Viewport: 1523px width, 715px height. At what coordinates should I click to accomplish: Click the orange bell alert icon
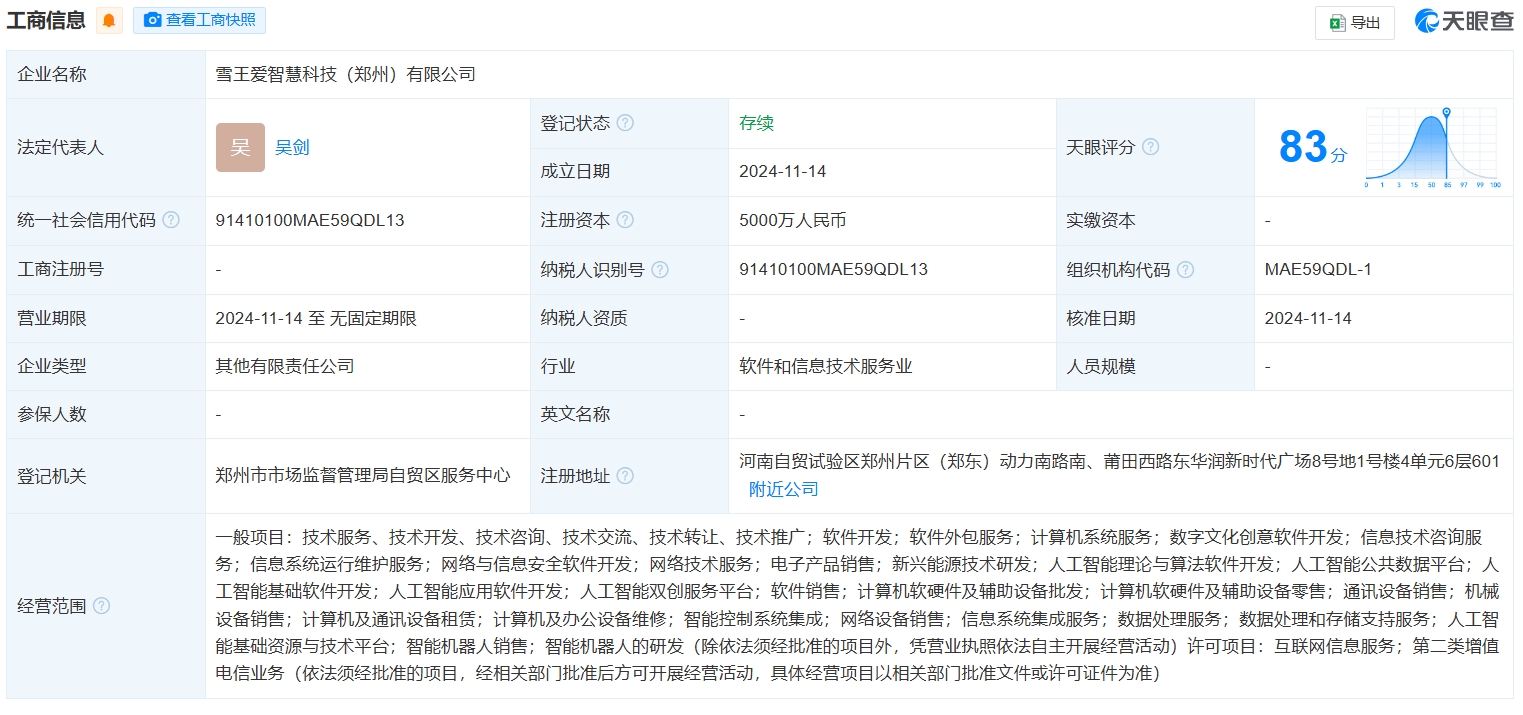109,20
